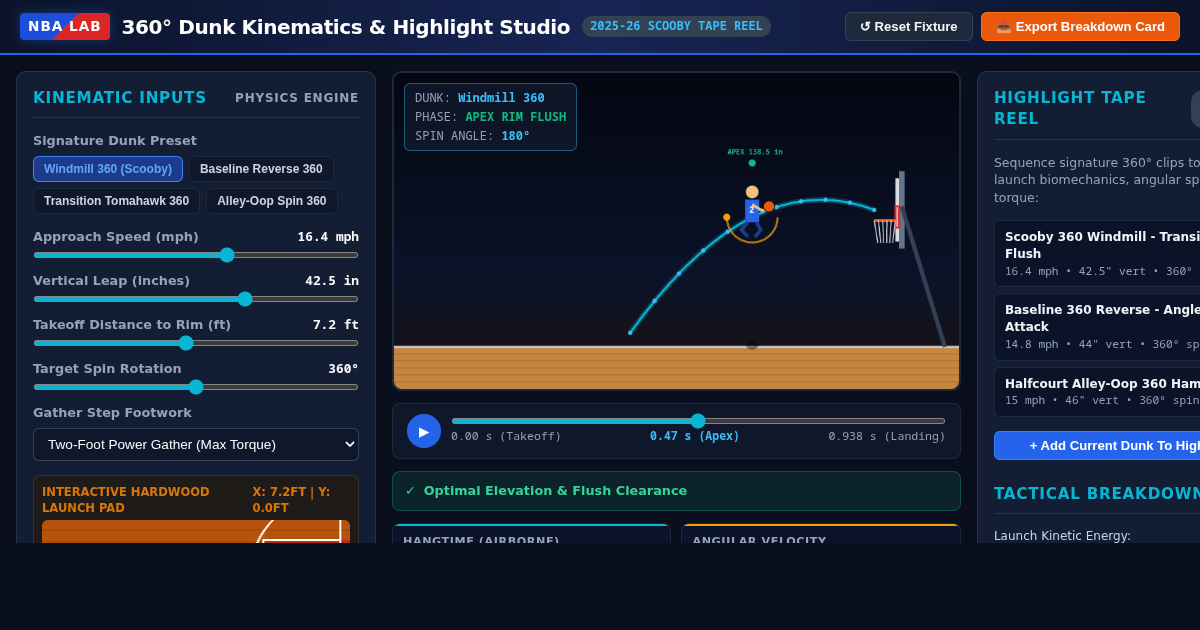The image size is (1200, 630).
Task: Click Hangtime (Airborne) card
Action: coord(531,534)
